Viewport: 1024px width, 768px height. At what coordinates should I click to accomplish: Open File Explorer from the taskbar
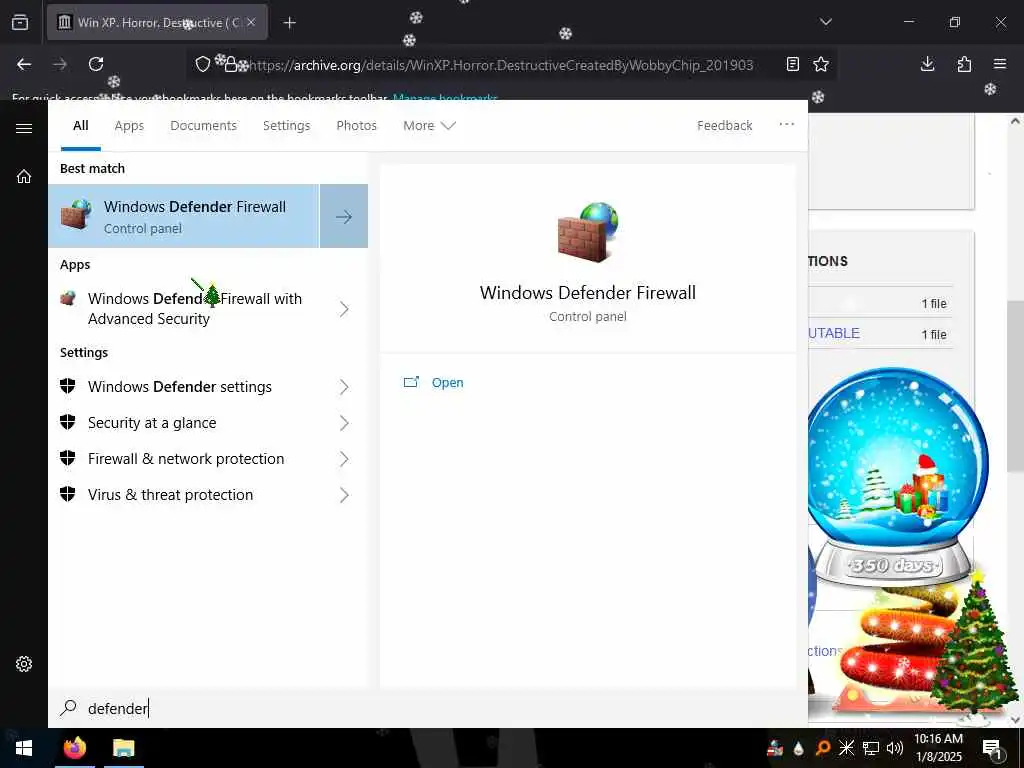click(x=123, y=748)
